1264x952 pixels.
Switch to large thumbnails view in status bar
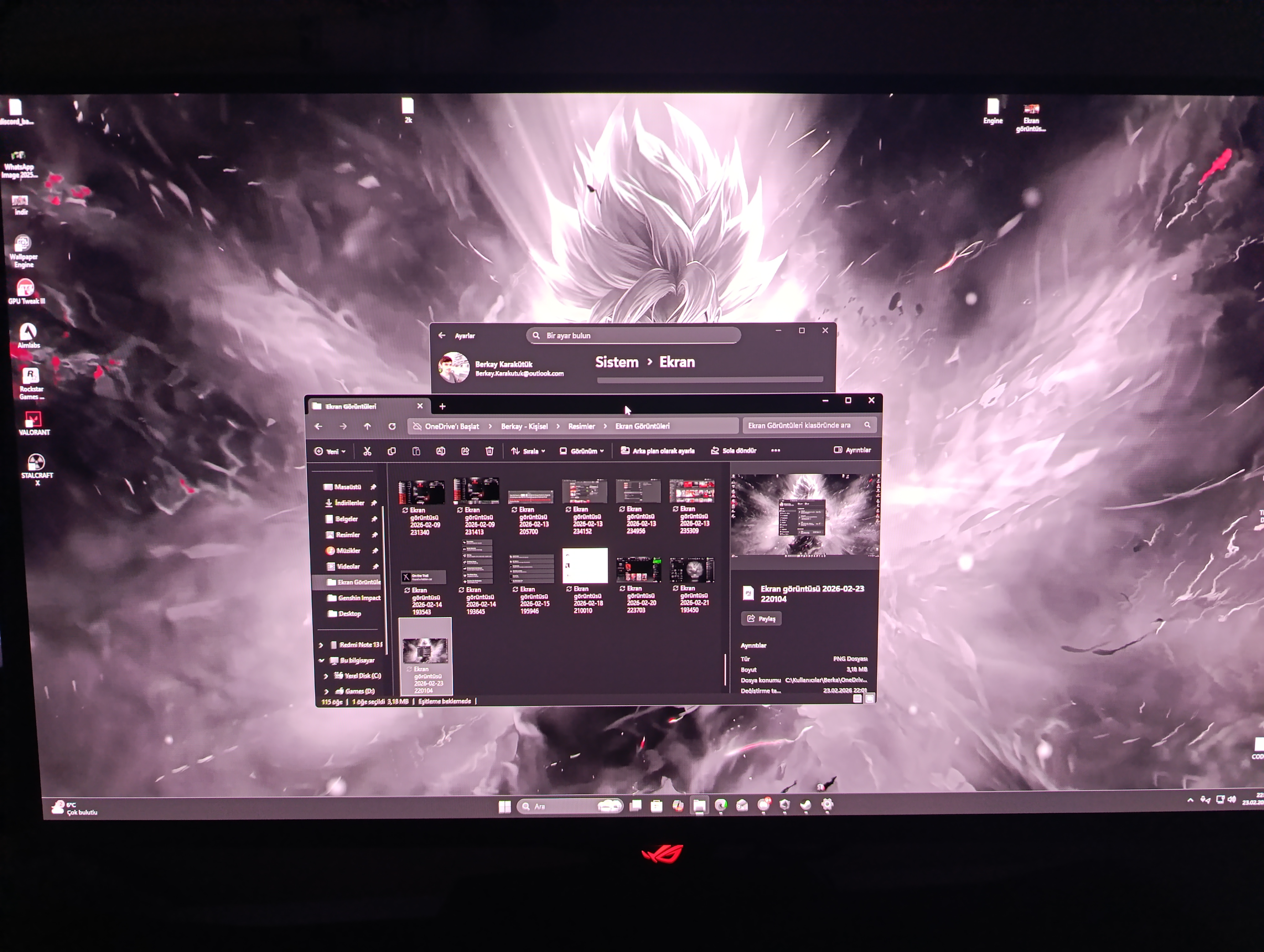(870, 698)
